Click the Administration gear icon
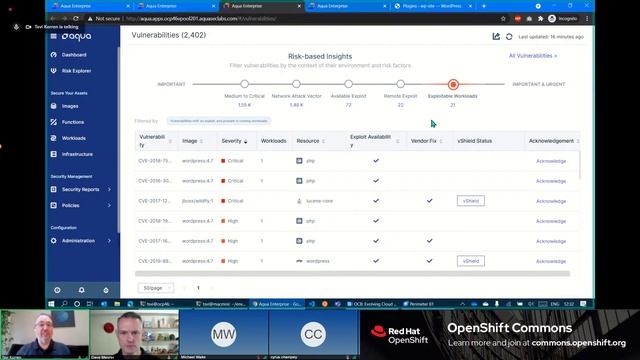This screenshot has width=640, height=360. pos(53,241)
